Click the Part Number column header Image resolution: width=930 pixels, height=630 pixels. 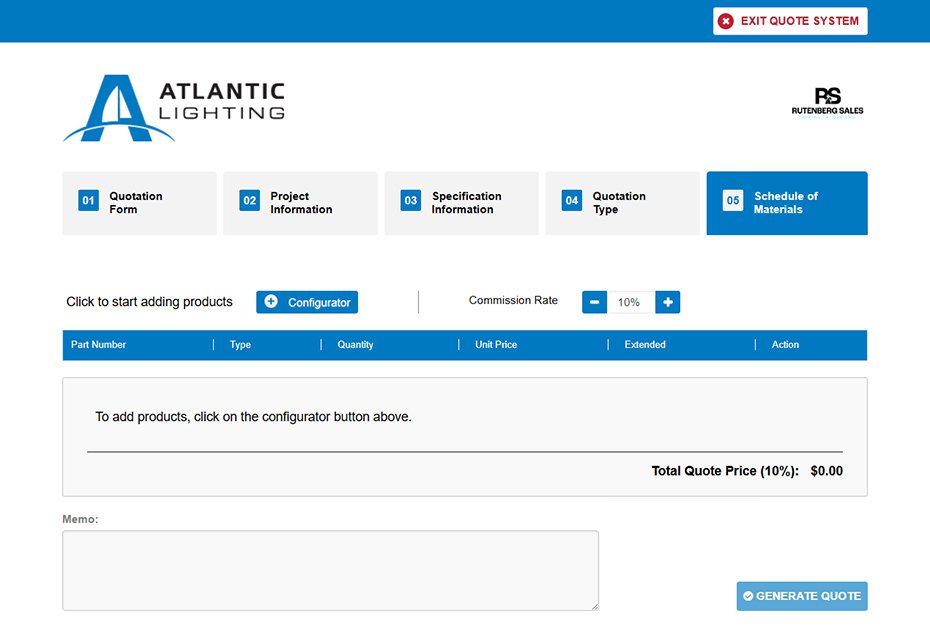99,345
